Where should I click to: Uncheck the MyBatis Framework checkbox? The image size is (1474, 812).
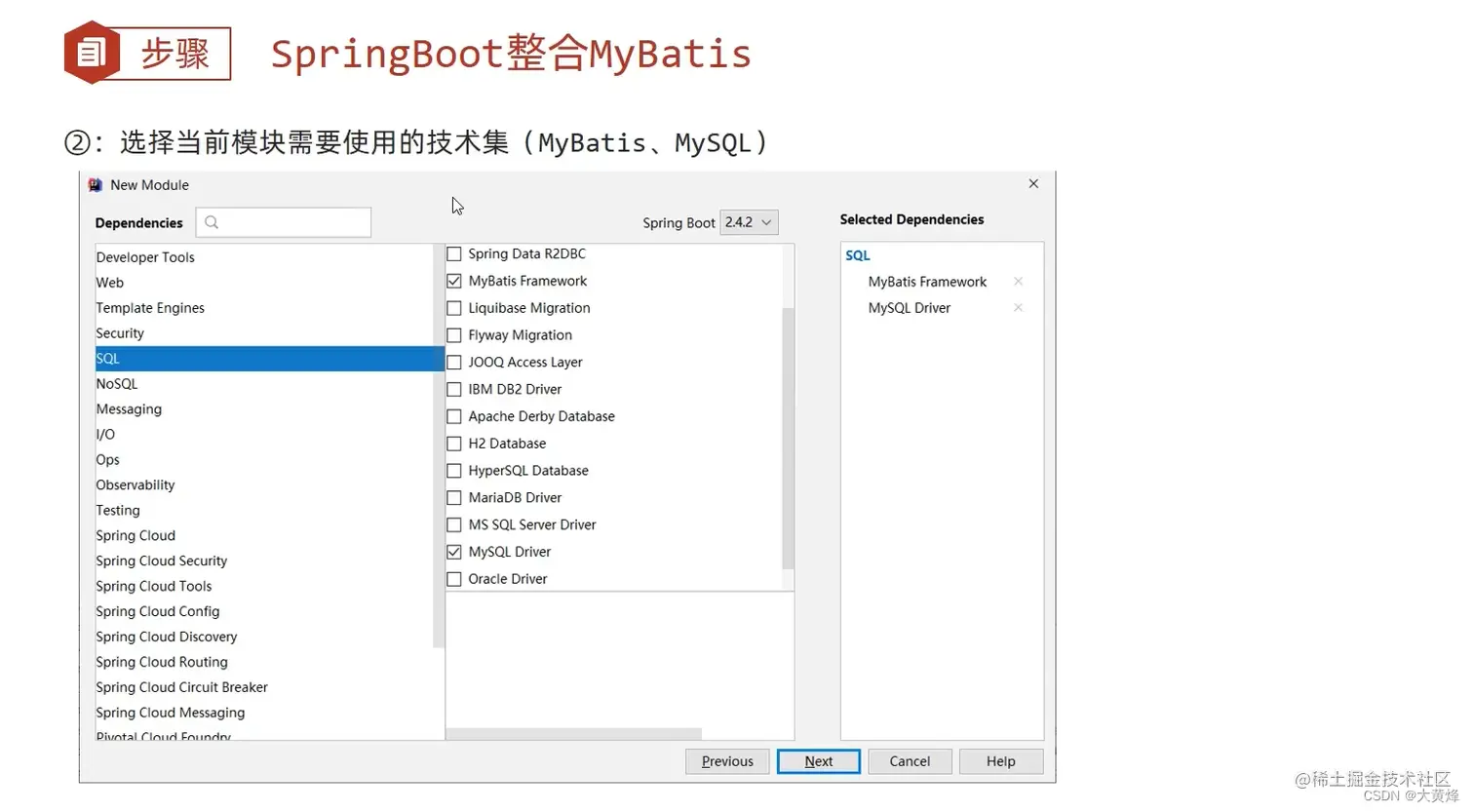(x=454, y=281)
